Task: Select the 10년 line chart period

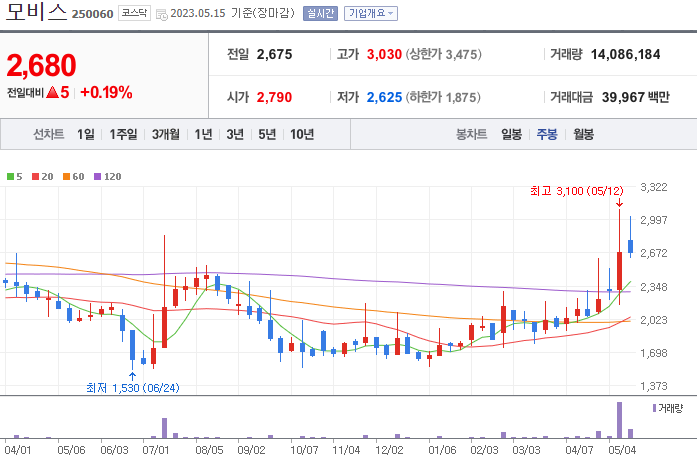Action: click(x=302, y=134)
